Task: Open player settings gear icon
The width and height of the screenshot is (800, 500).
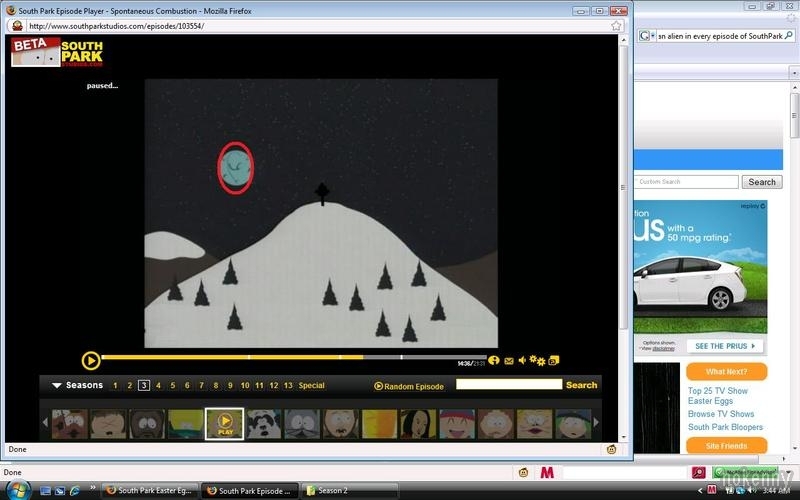Action: point(537,360)
